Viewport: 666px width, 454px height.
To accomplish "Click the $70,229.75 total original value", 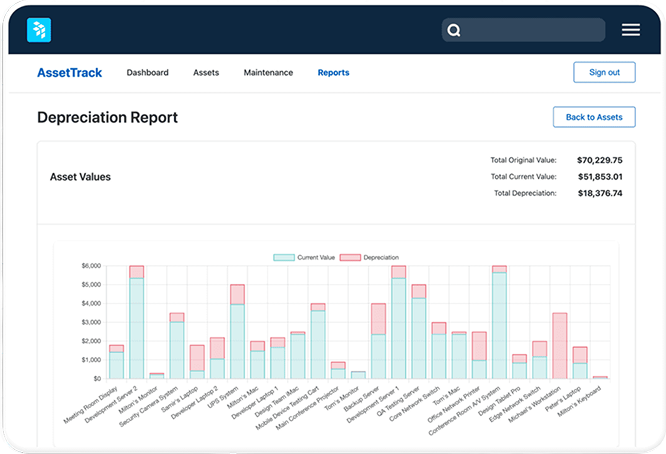I will (x=600, y=160).
